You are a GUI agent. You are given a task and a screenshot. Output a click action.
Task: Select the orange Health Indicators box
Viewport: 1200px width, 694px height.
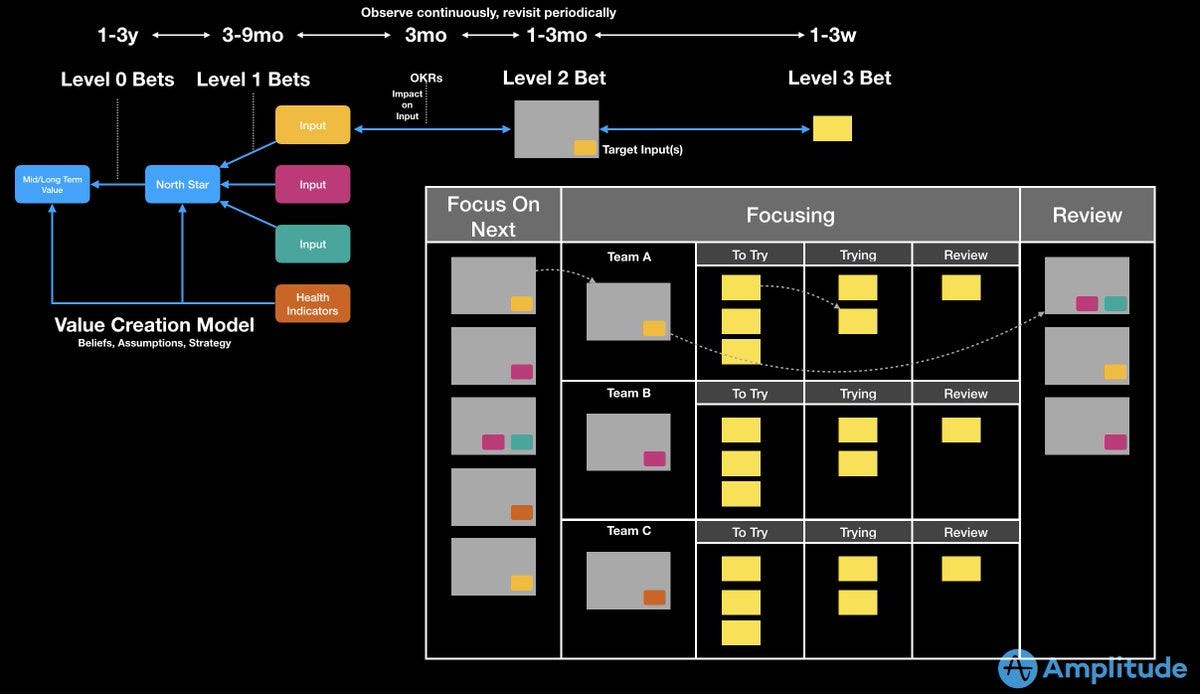313,304
